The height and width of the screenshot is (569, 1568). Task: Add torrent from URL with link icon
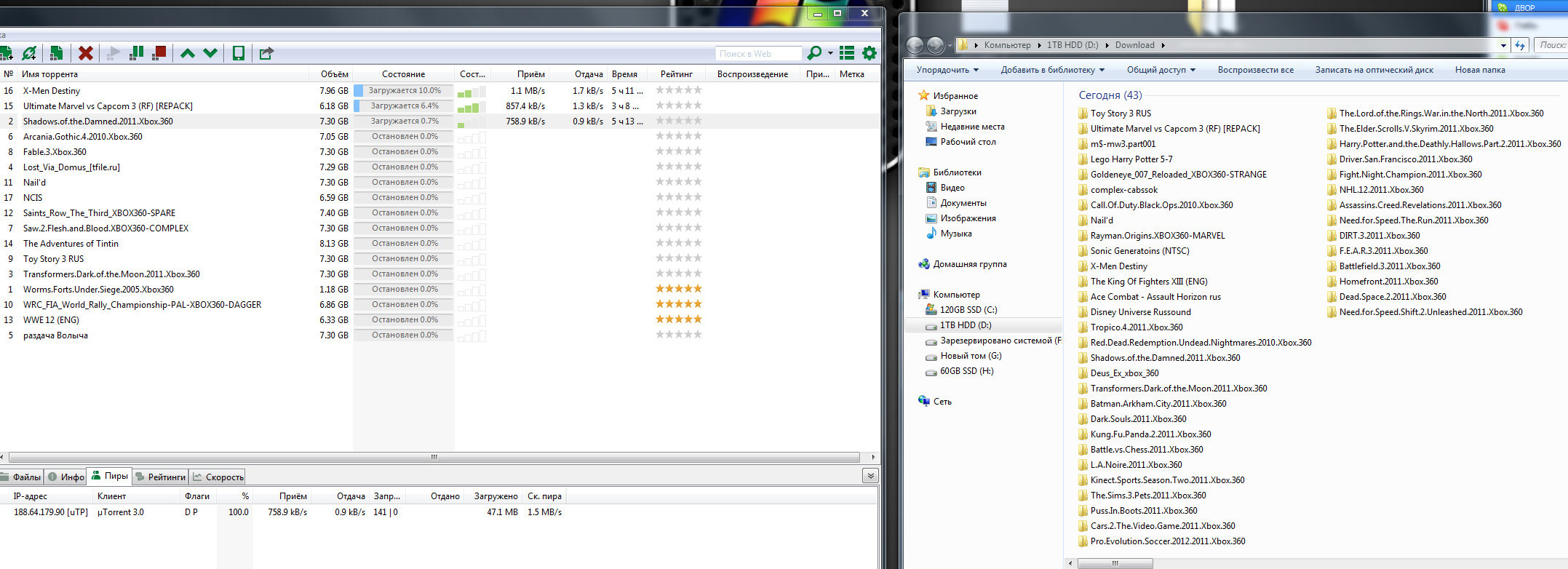[x=29, y=53]
